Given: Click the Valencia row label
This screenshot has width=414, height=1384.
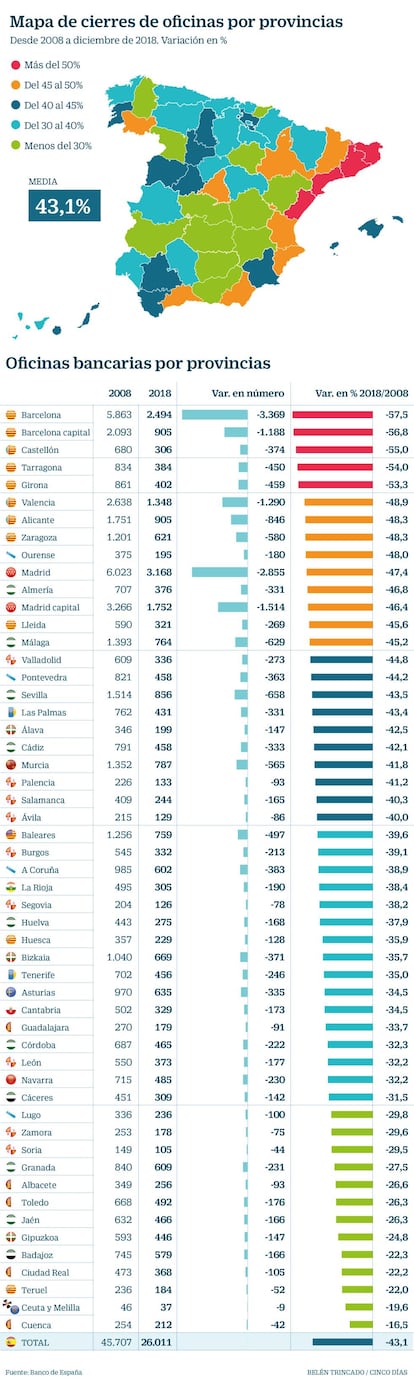Looking at the screenshot, I should [x=39, y=502].
